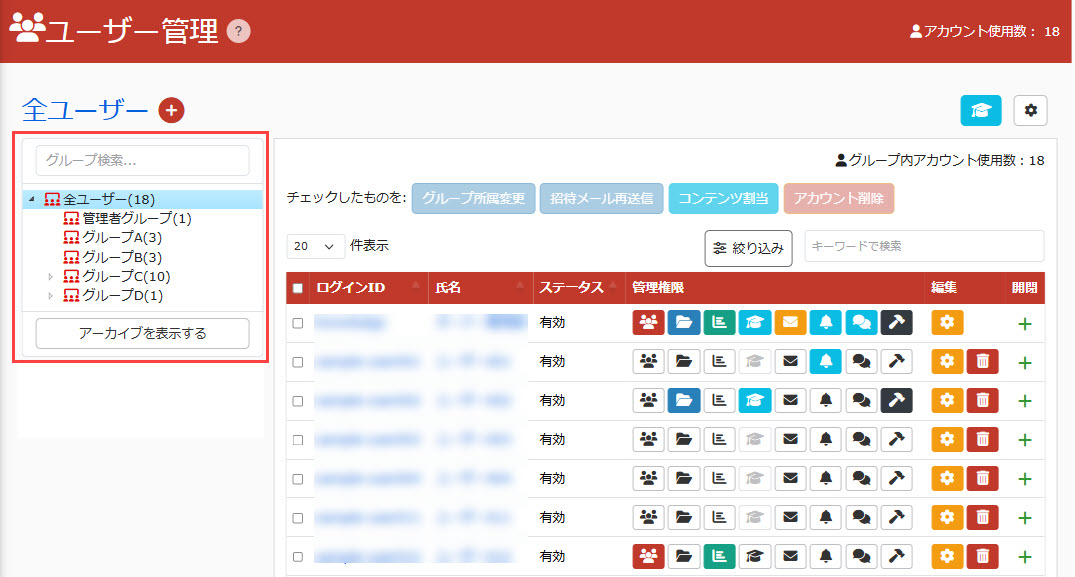Click orange gear edit icon in first row
The height and width of the screenshot is (577, 1075).
[x=947, y=322]
